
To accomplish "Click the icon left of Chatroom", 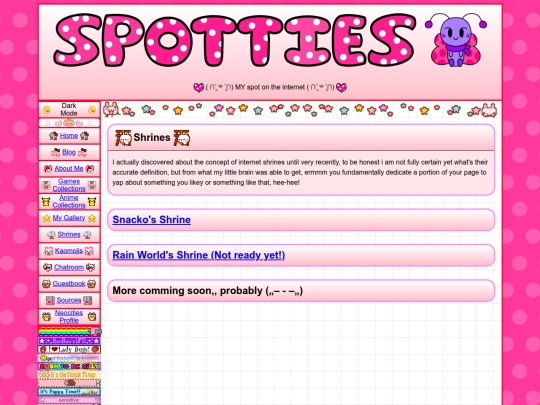I will coord(48,267).
